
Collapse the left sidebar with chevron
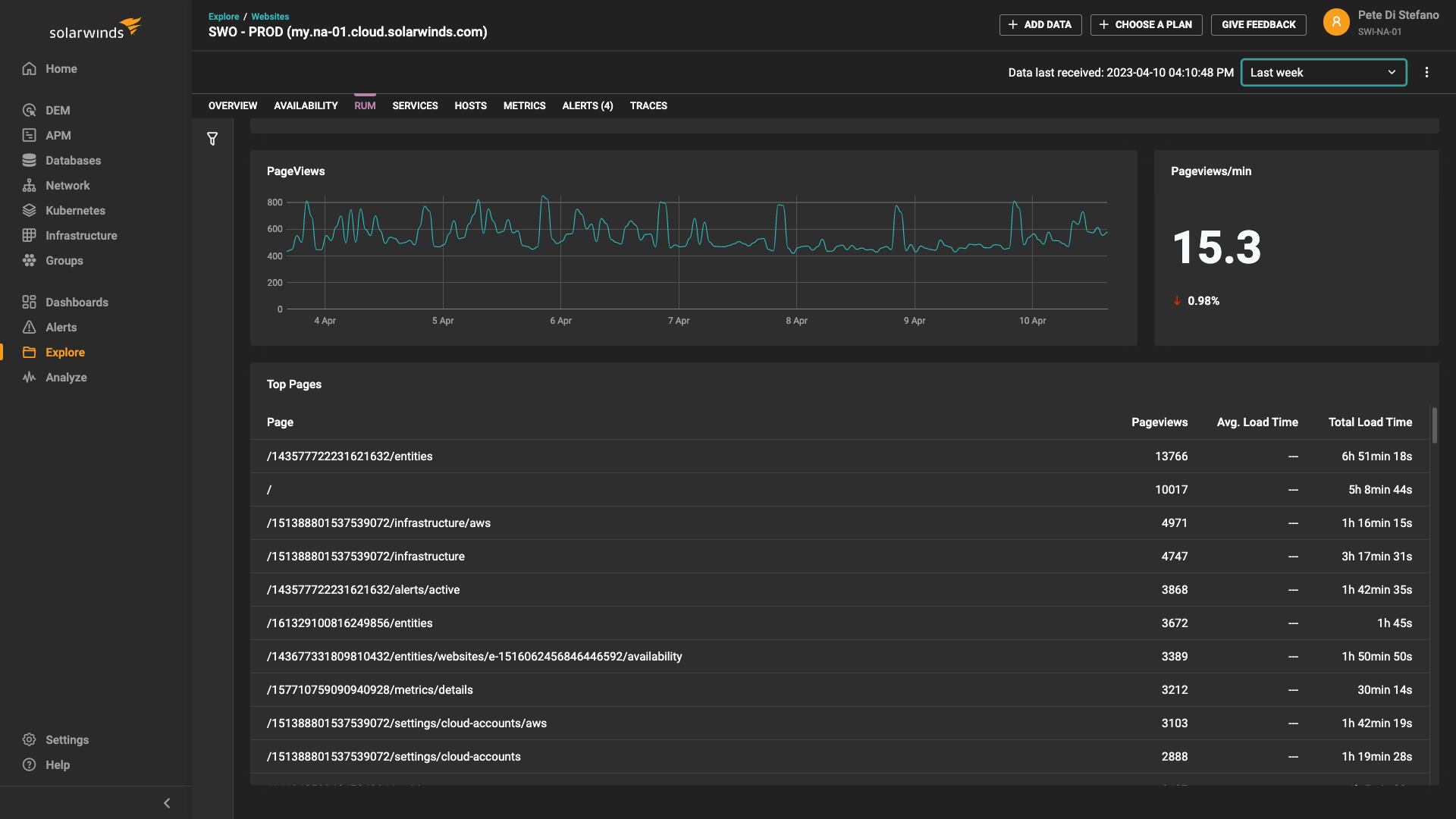click(167, 803)
